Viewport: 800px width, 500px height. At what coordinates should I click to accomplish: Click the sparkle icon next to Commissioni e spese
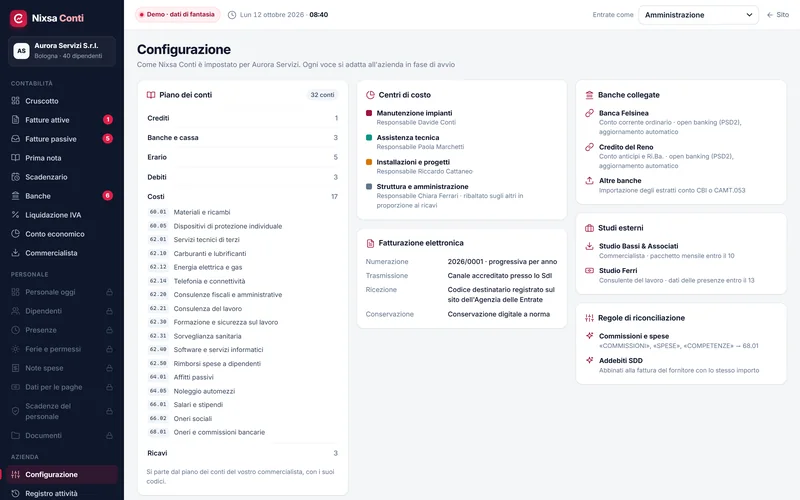pos(589,336)
